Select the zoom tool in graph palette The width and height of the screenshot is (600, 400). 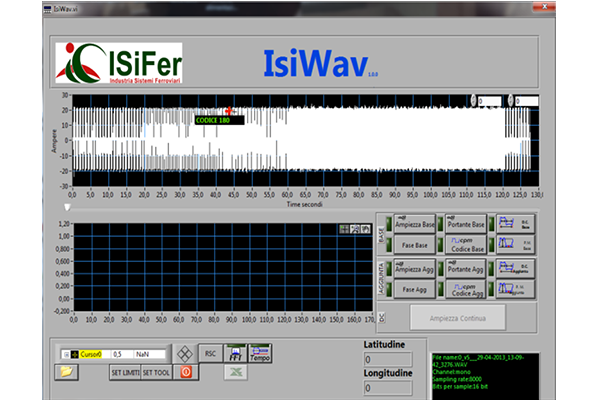[x=355, y=229]
